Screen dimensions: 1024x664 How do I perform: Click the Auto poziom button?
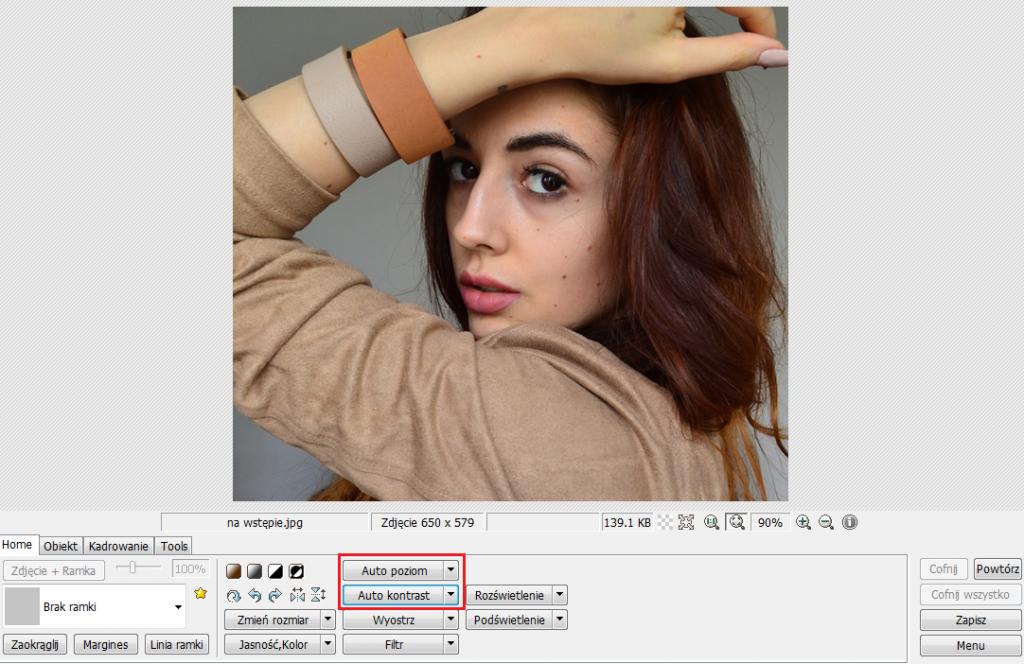click(394, 571)
